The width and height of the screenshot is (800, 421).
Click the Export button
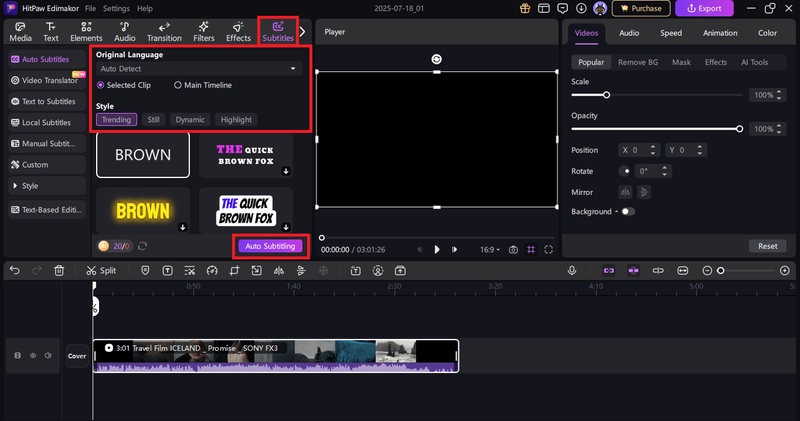click(704, 8)
